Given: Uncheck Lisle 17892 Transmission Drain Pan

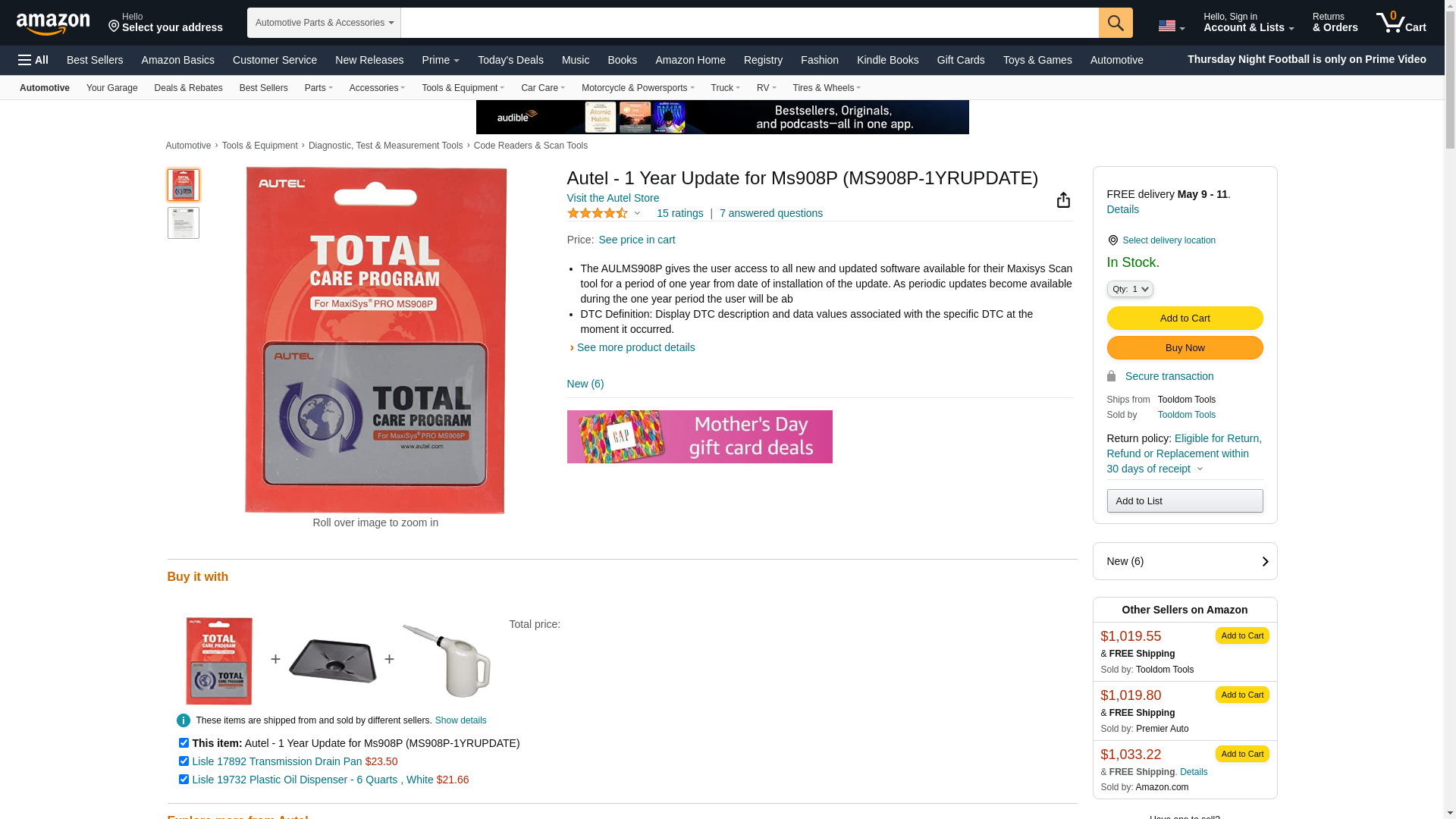Looking at the screenshot, I should click(x=184, y=761).
